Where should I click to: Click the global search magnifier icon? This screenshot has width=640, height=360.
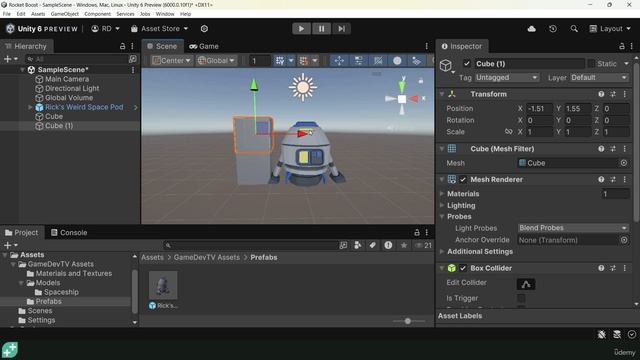point(574,29)
